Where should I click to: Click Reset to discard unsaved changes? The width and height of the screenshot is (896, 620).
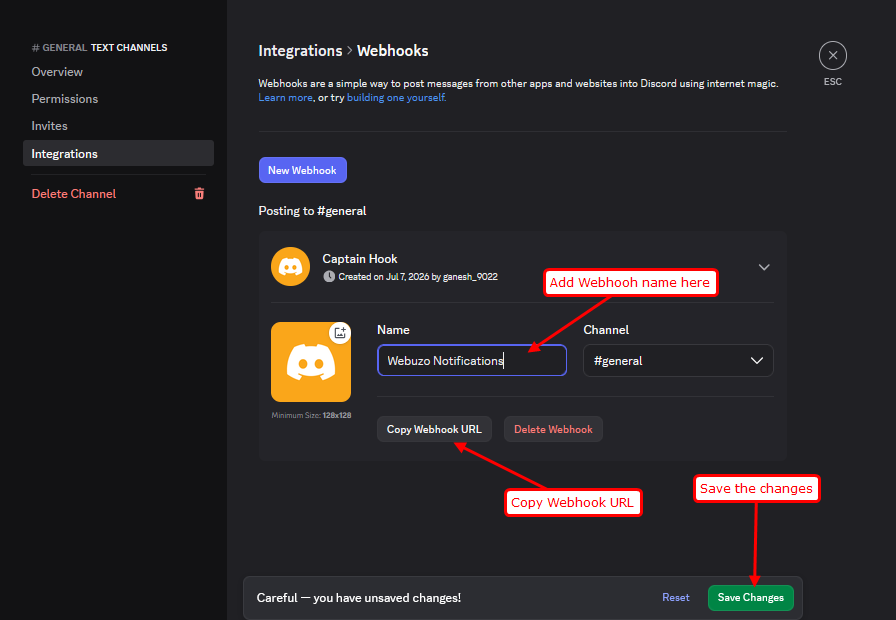pos(675,597)
